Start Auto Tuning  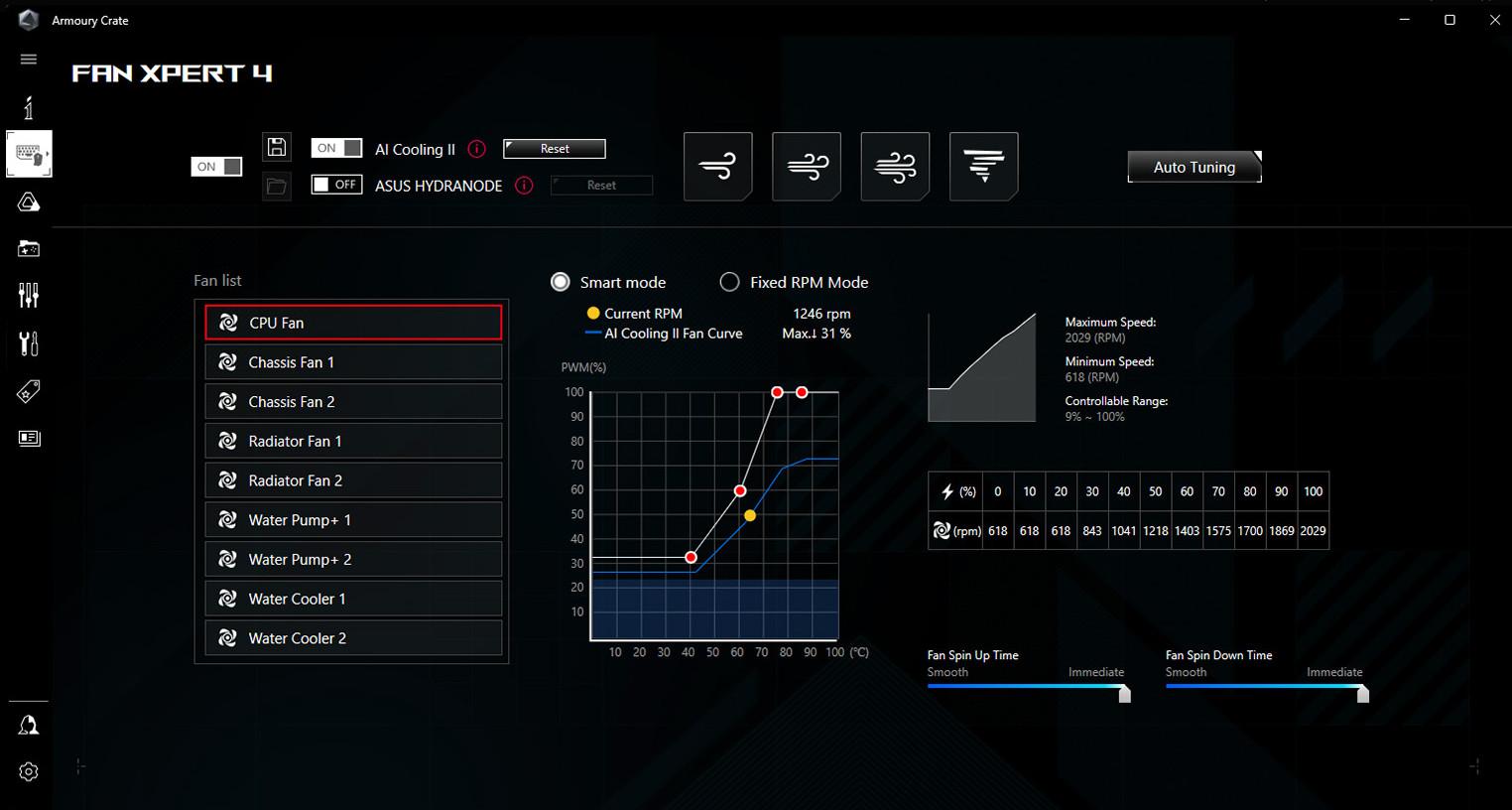click(x=1195, y=167)
